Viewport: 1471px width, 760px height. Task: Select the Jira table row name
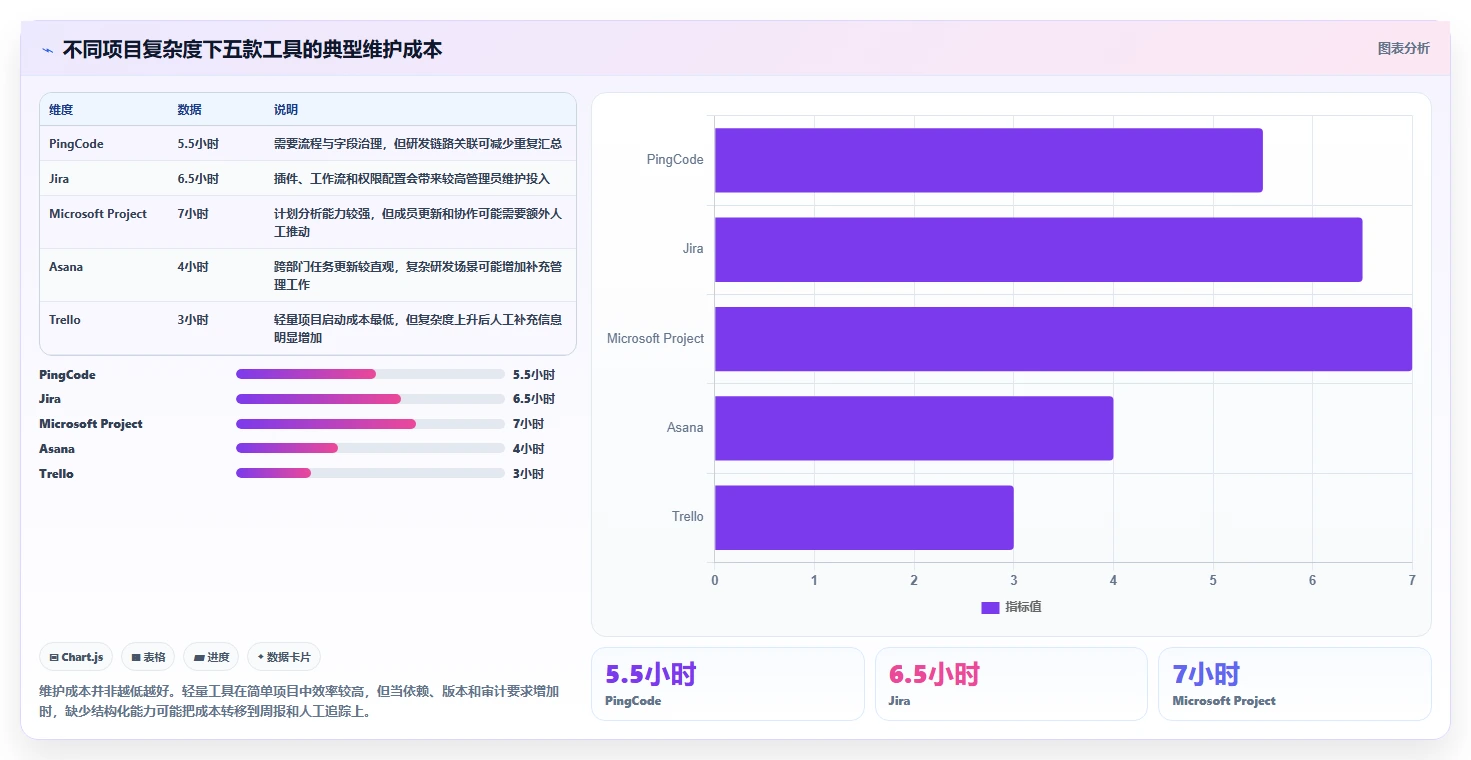click(59, 179)
